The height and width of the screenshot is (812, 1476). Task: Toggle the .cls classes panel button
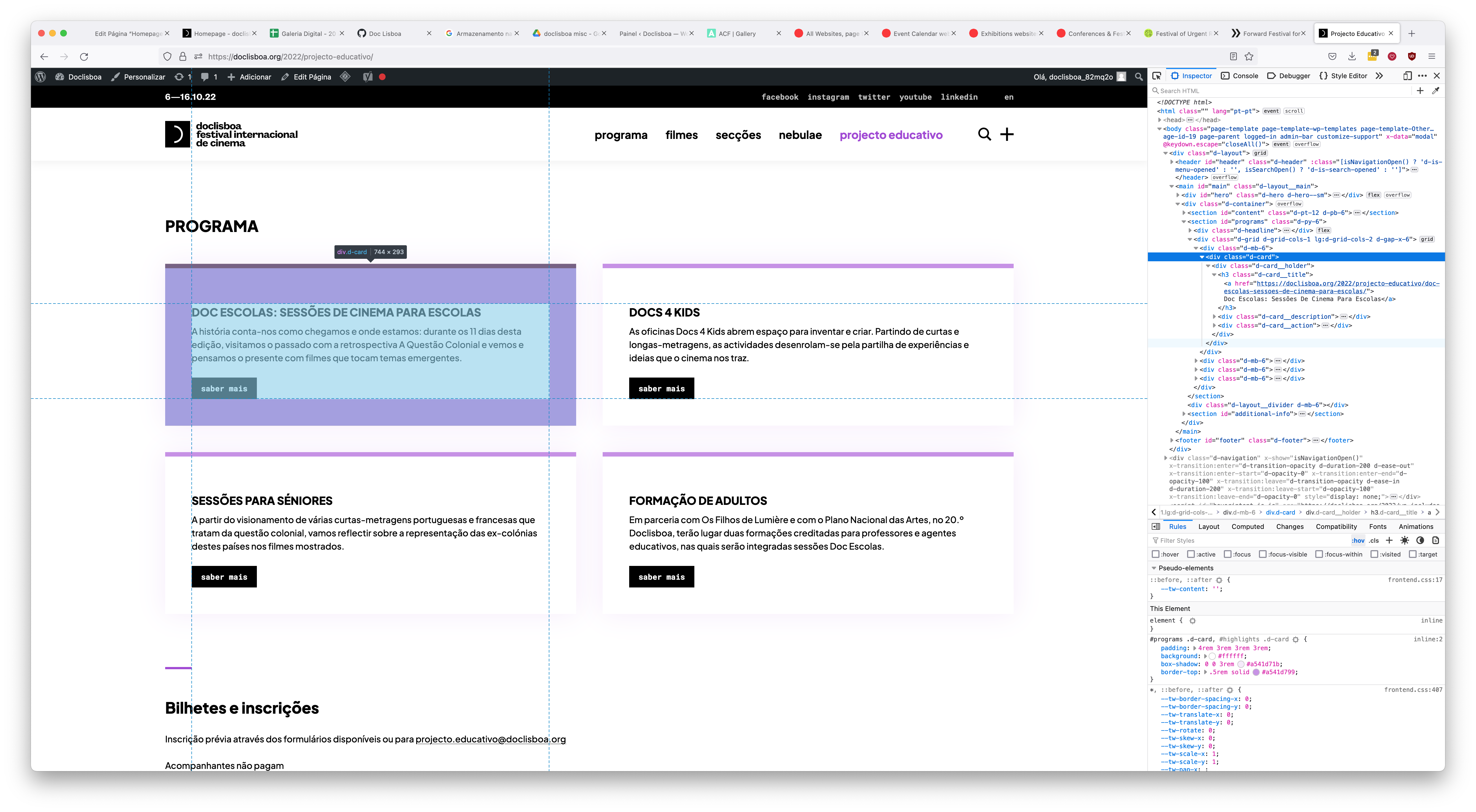[1374, 541]
